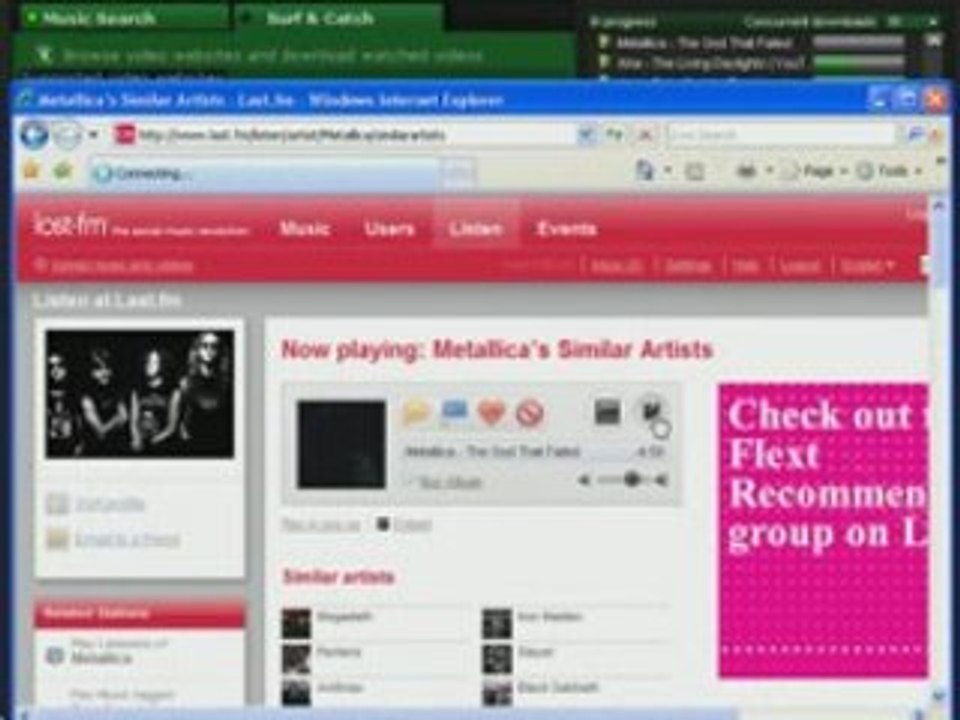Click the Buy album link in the player
The height and width of the screenshot is (720, 960).
coord(451,482)
